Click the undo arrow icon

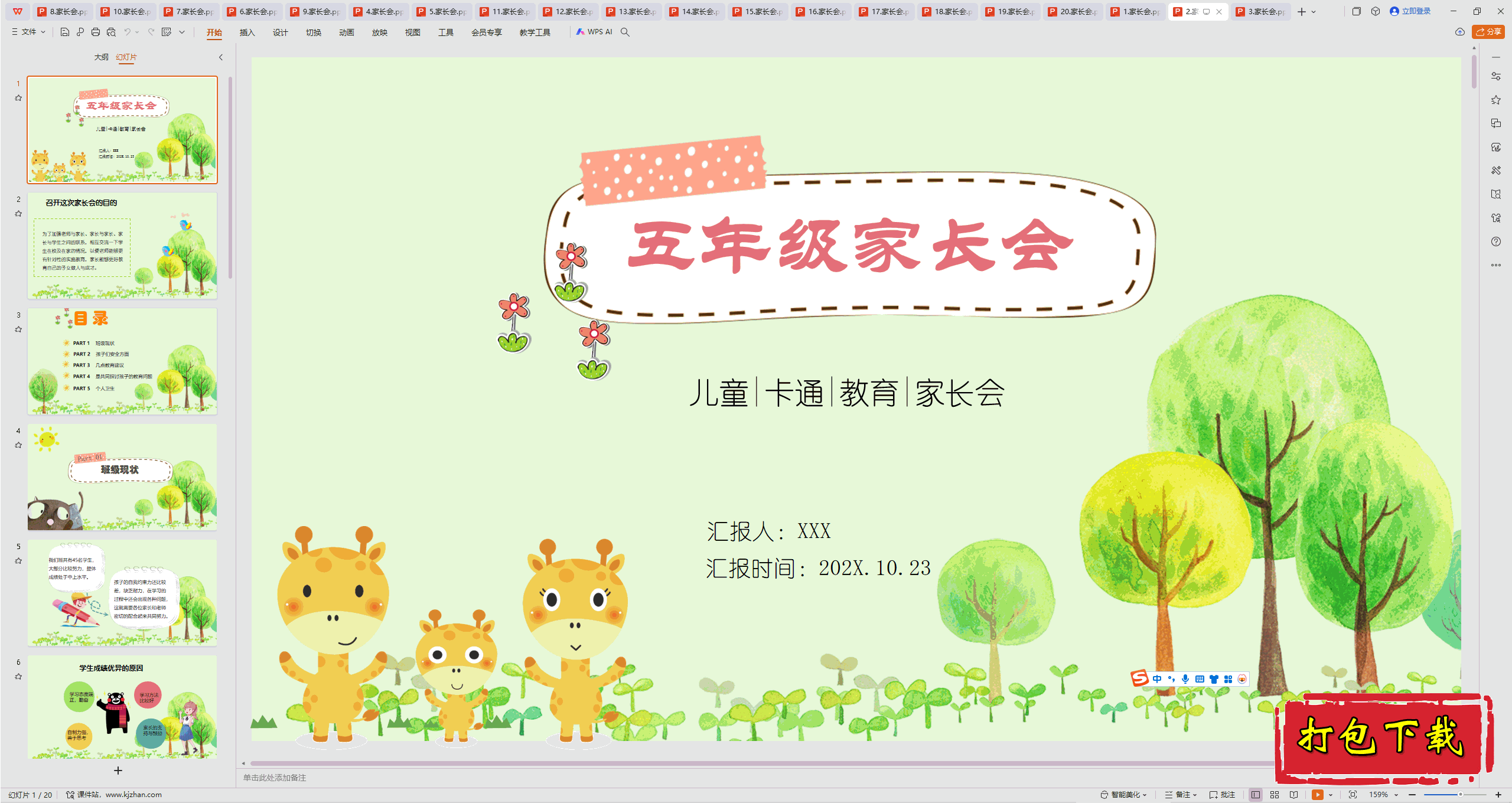[127, 32]
